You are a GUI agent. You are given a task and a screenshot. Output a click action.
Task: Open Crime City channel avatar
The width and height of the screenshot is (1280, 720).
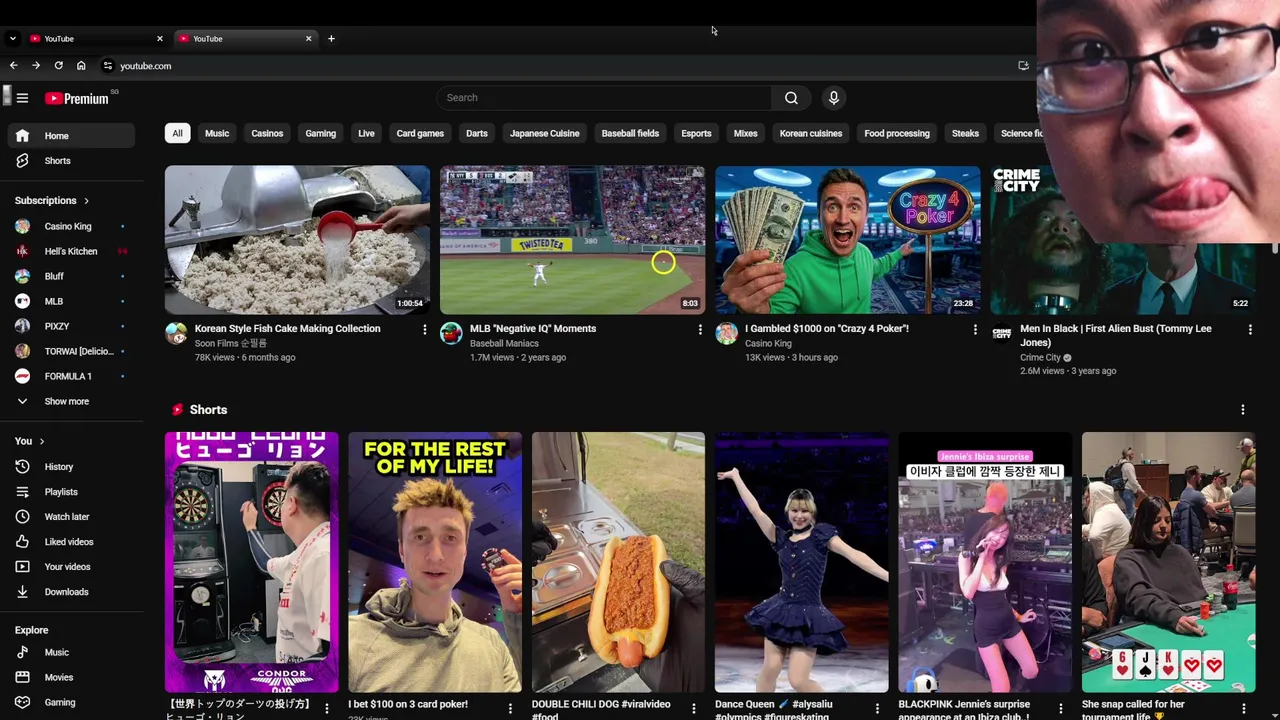coord(1001,333)
